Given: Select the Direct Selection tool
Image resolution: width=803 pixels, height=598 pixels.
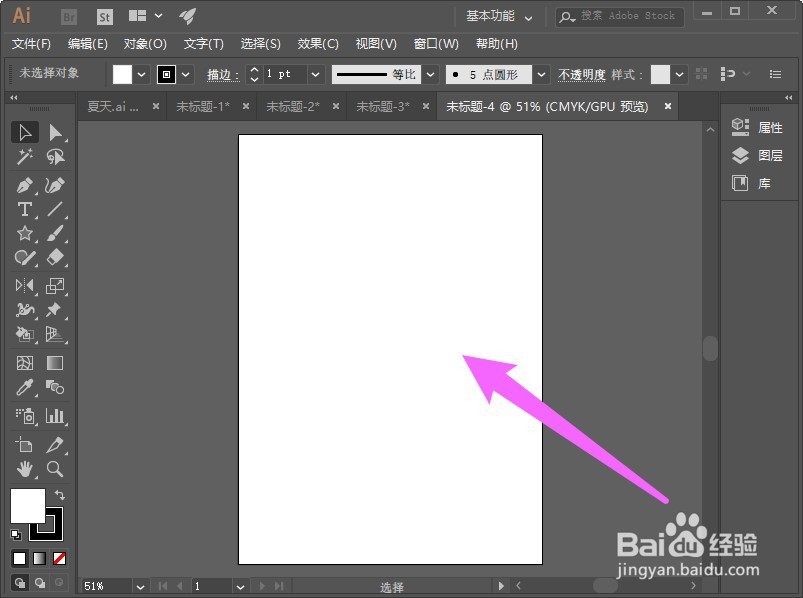Looking at the screenshot, I should point(55,132).
